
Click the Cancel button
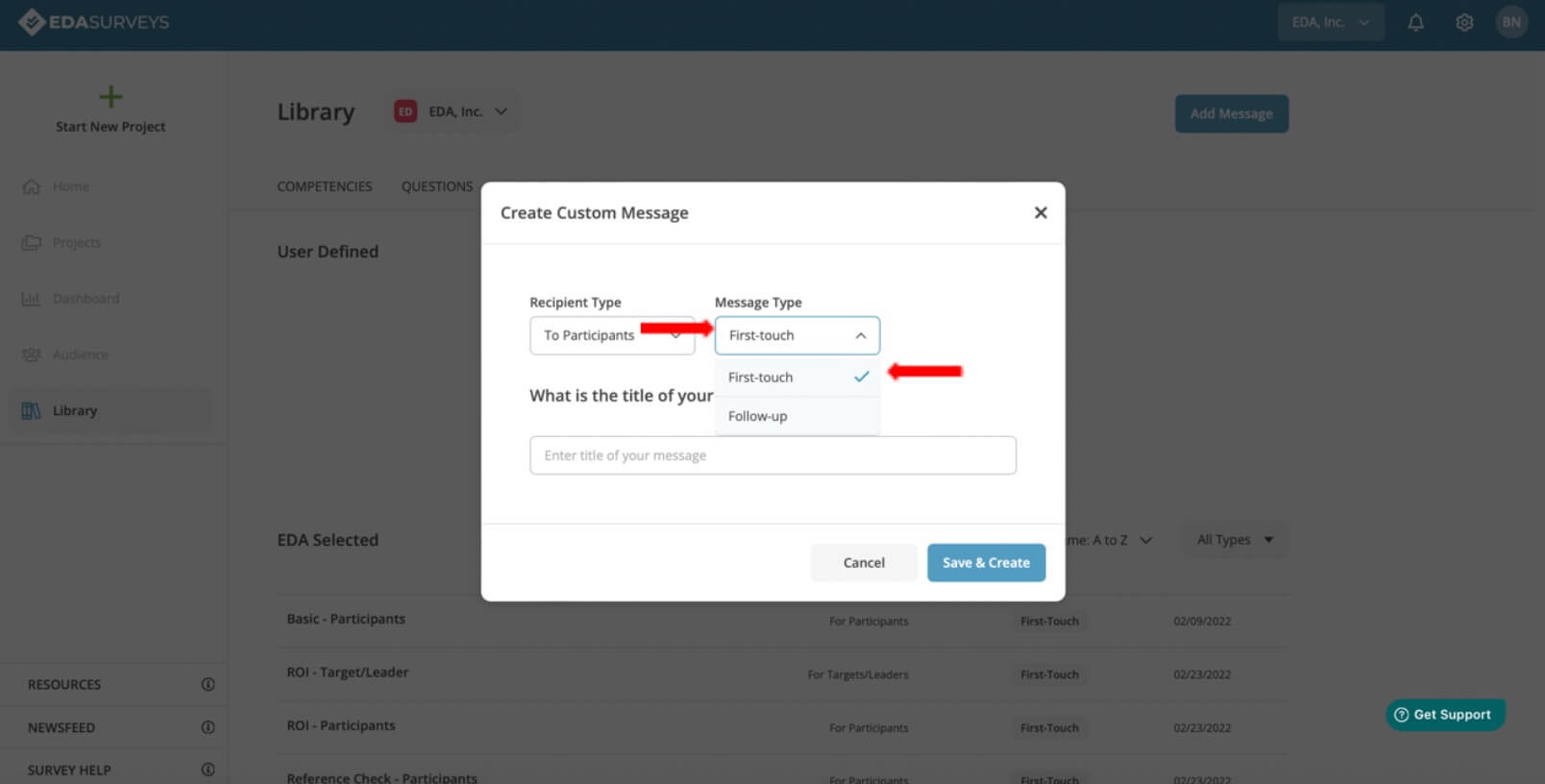pyautogui.click(x=864, y=563)
